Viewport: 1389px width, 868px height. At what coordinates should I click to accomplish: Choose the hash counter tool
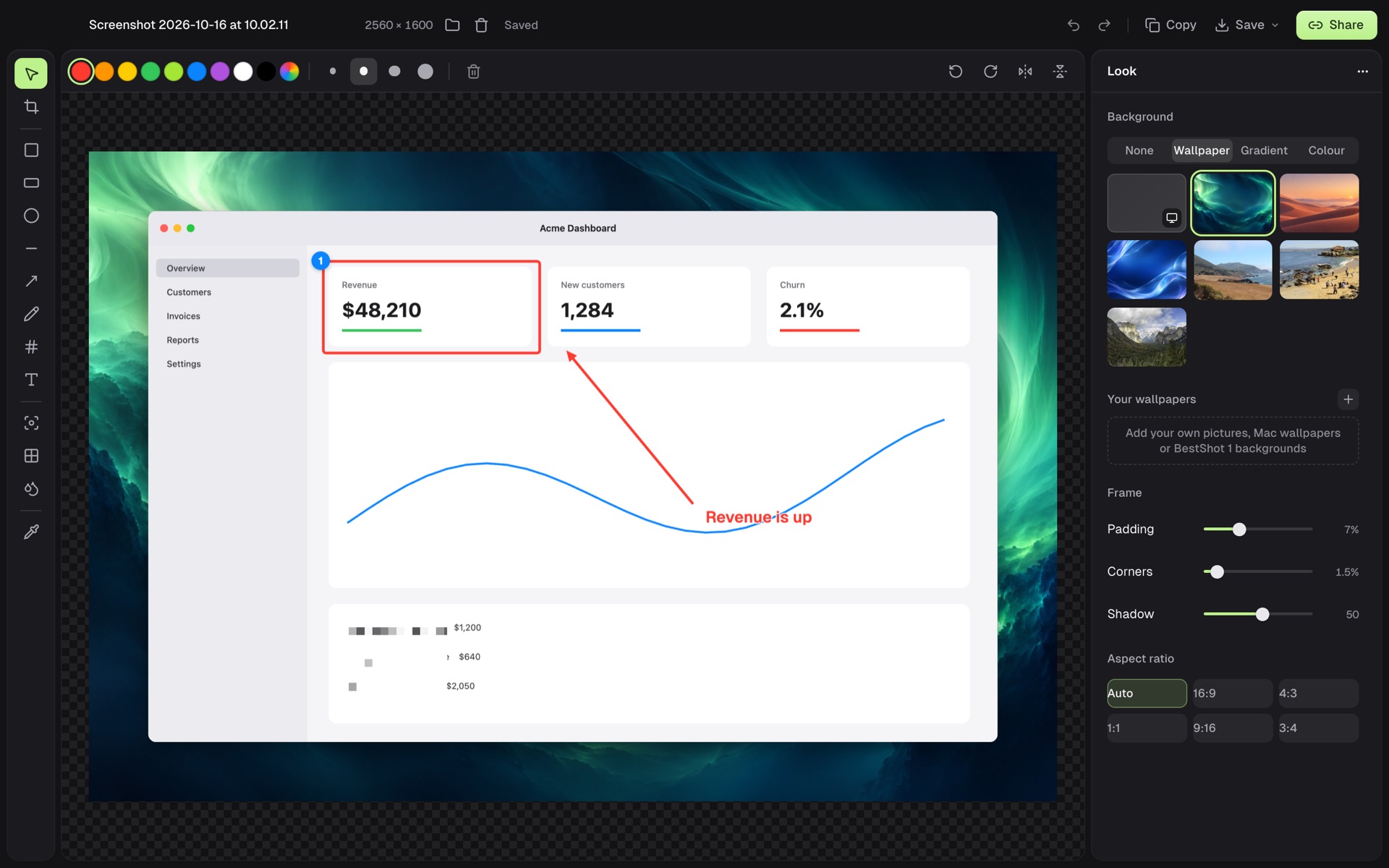(31, 346)
